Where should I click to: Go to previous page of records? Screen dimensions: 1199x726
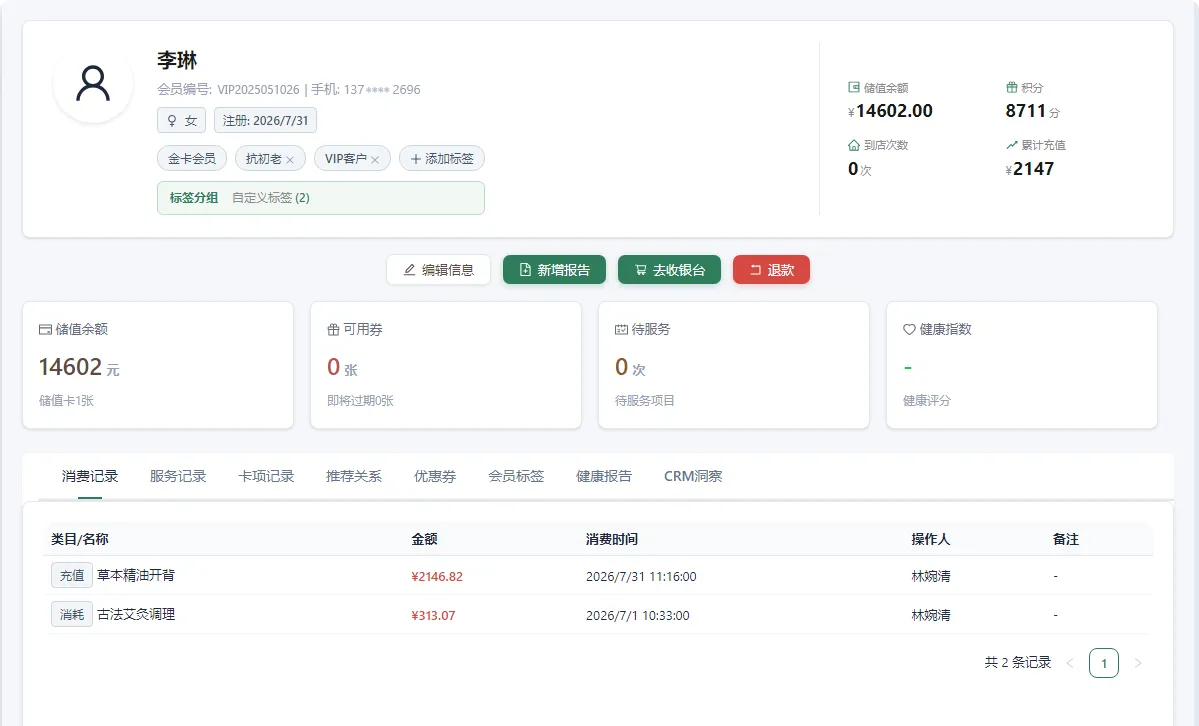pyautogui.click(x=1071, y=663)
